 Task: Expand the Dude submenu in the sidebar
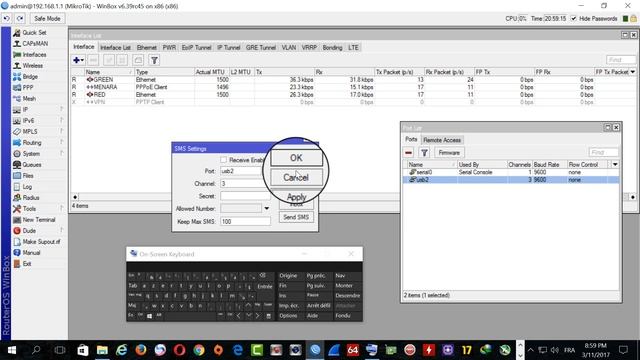click(62, 231)
